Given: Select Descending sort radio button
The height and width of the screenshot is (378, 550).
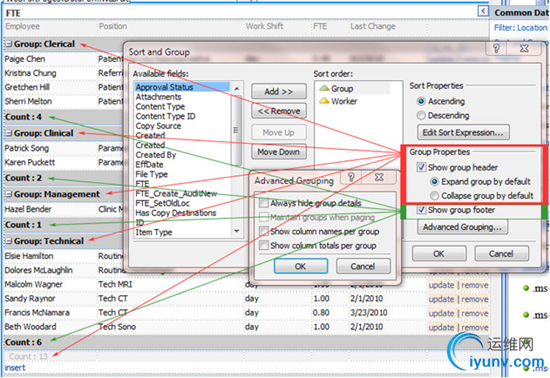Looking at the screenshot, I should (x=421, y=115).
